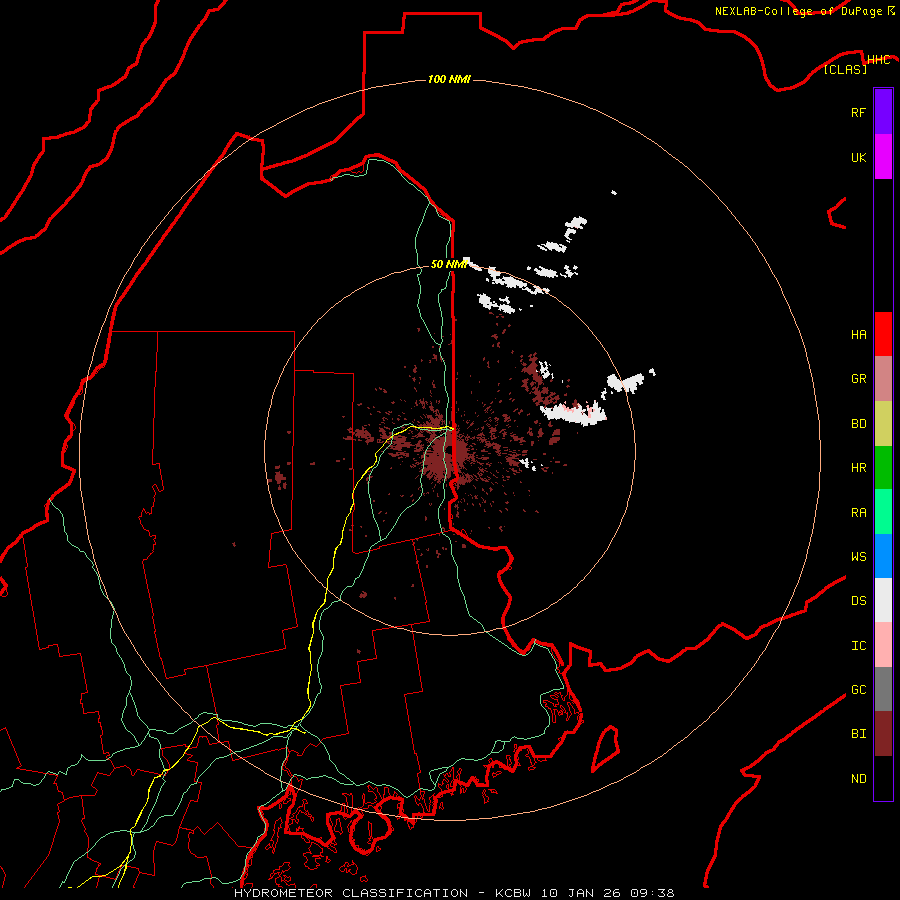The width and height of the screenshot is (900, 900).
Task: Click the HA legend label
Action: tap(858, 334)
